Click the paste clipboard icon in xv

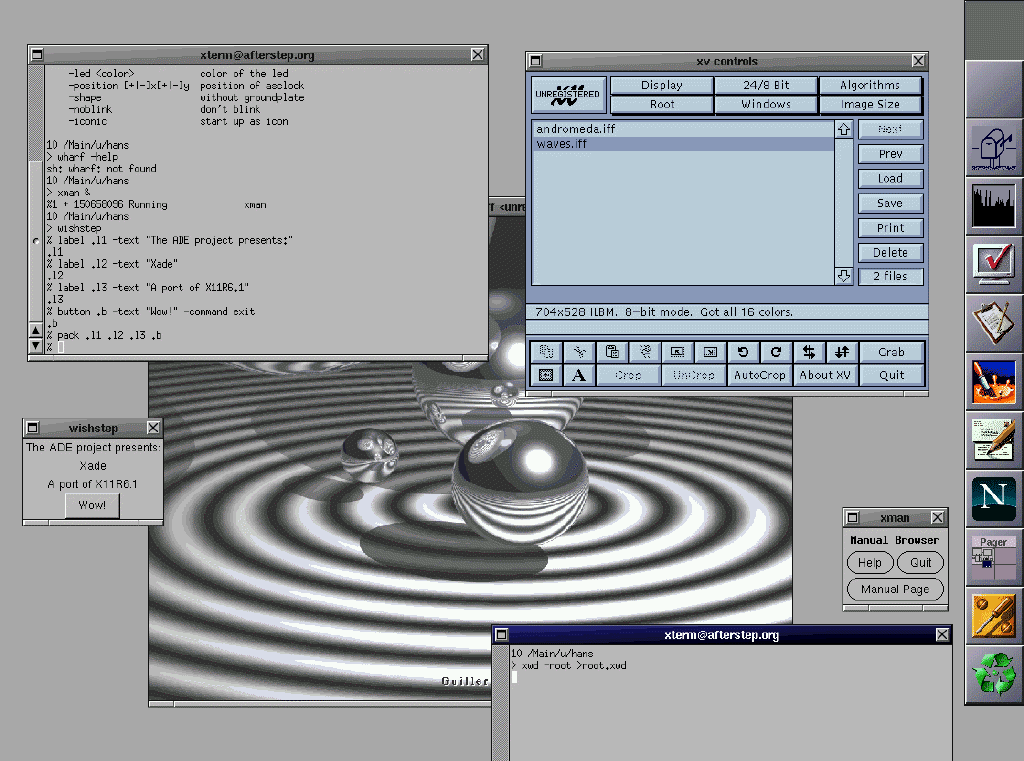[x=612, y=352]
